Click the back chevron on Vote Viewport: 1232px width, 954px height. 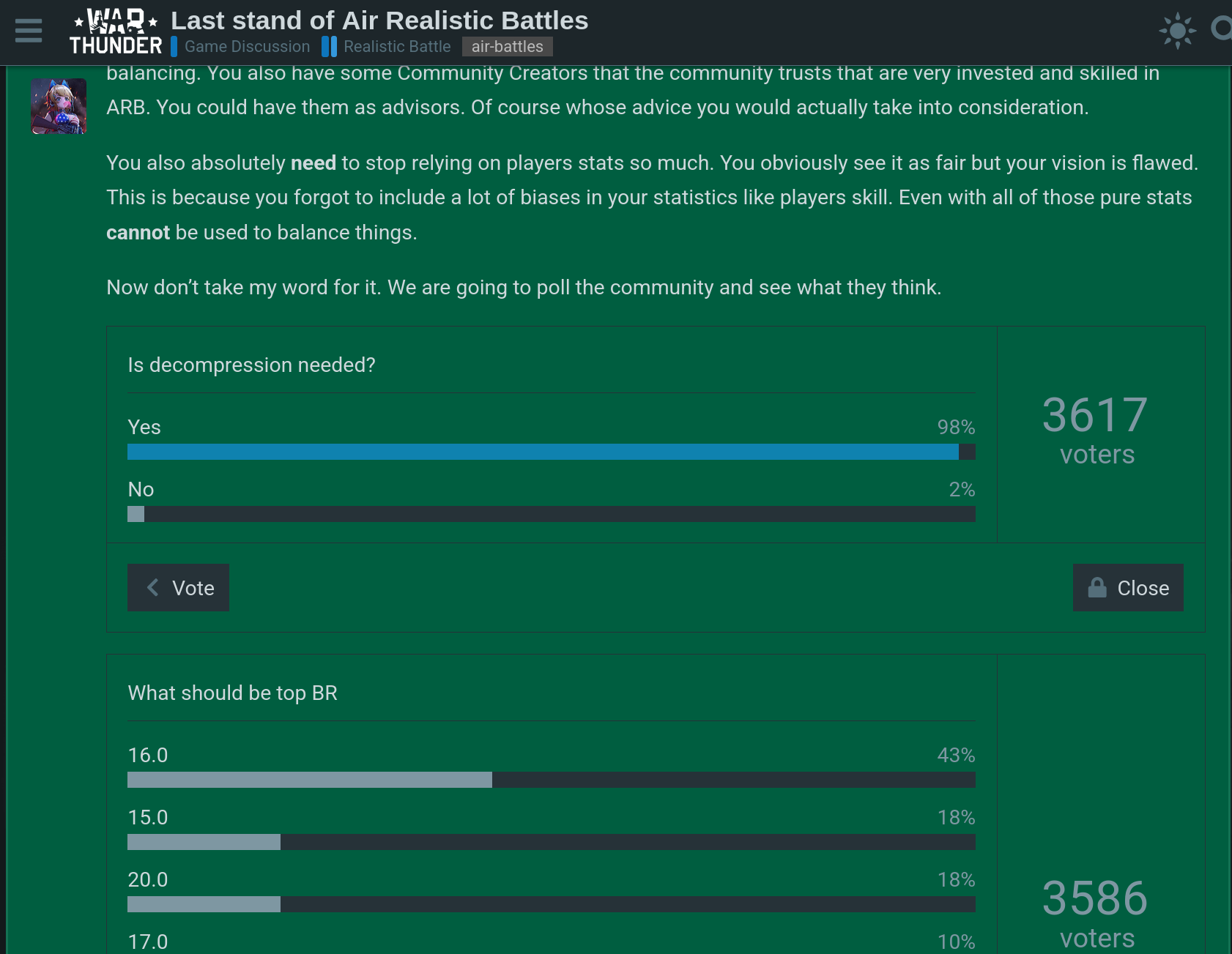pyautogui.click(x=152, y=588)
